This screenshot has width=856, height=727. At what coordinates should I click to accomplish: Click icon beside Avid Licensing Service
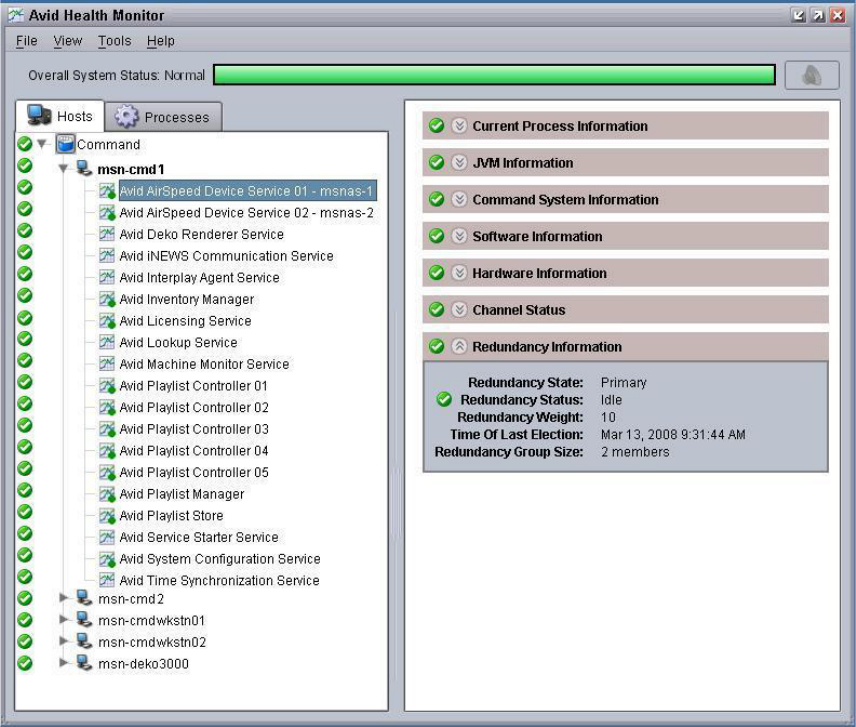107,320
